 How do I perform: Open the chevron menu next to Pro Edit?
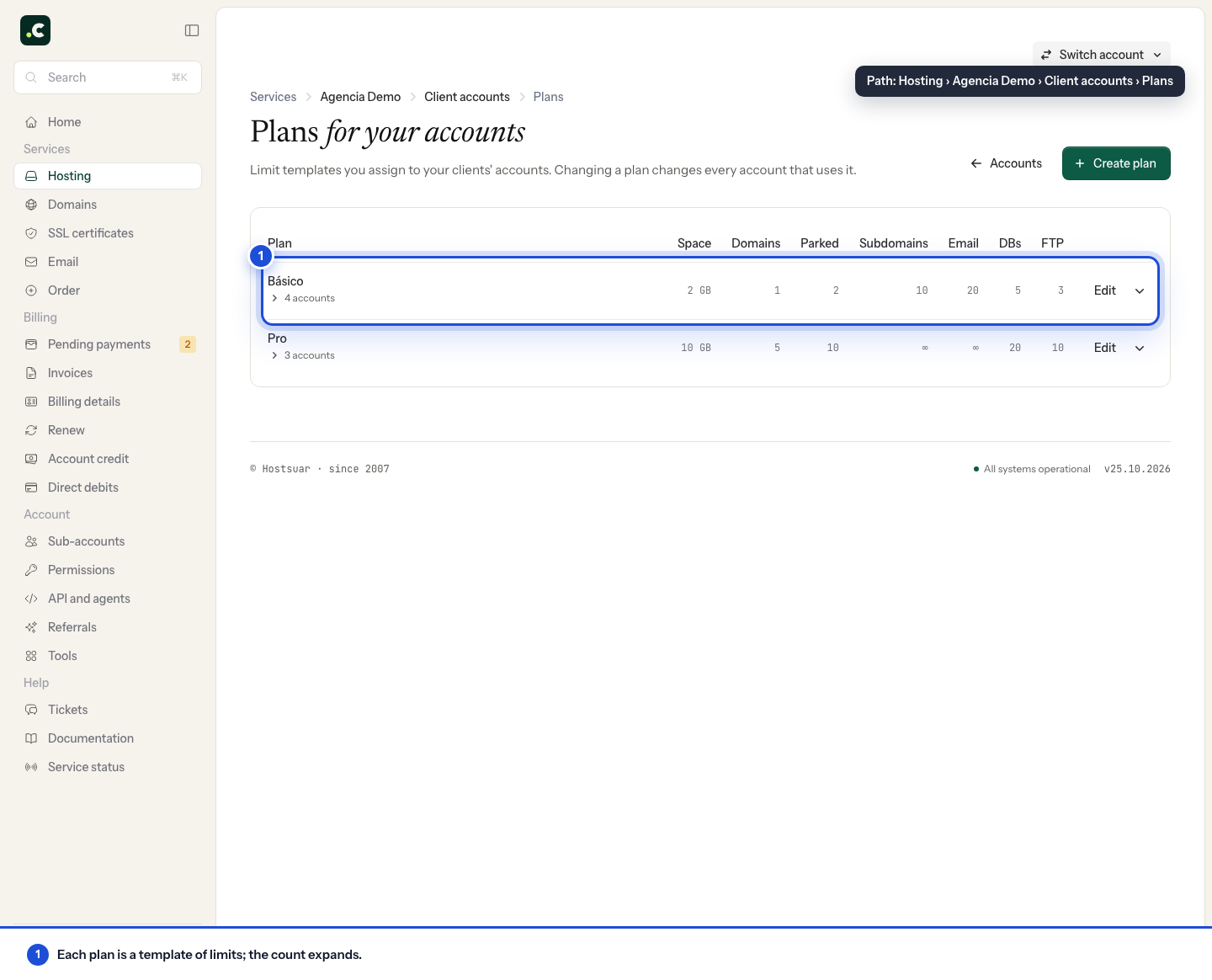[x=1140, y=348]
